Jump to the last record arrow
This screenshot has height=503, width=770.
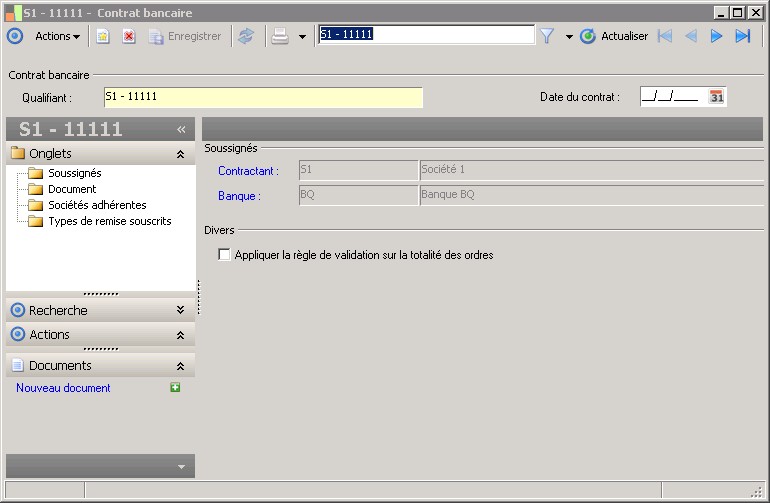click(x=742, y=36)
